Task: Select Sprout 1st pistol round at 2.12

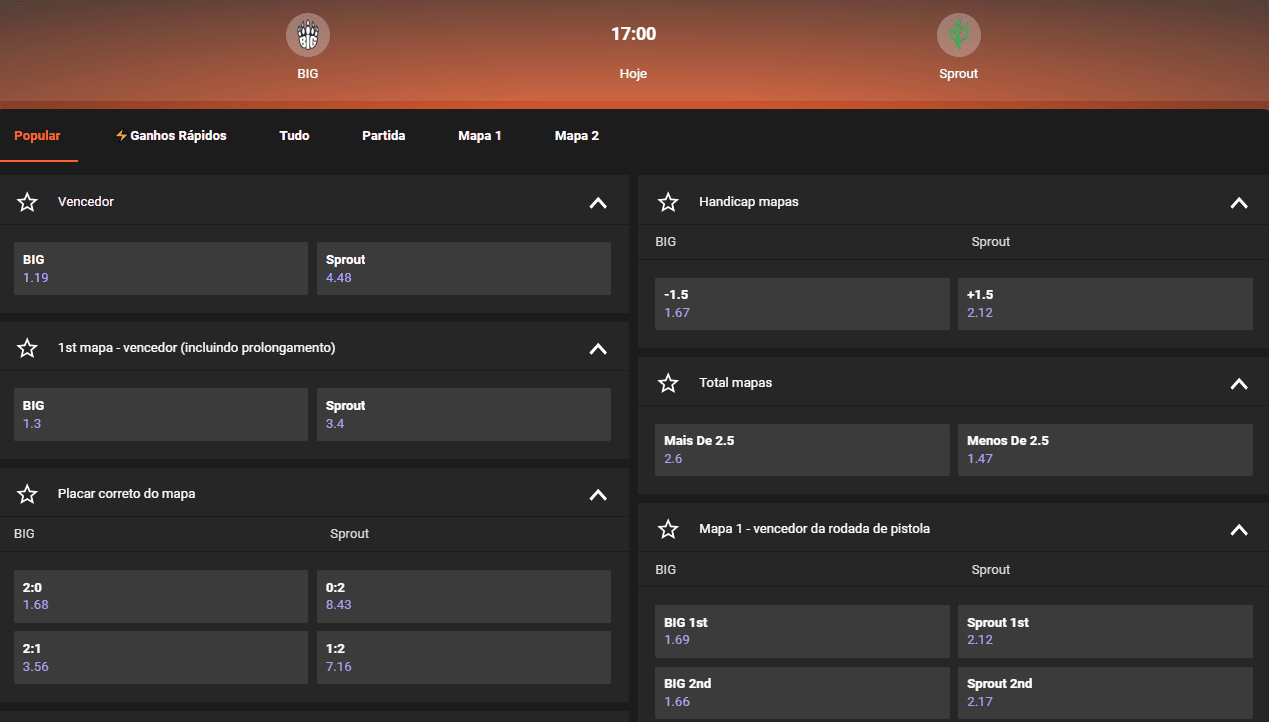Action: click(1105, 631)
